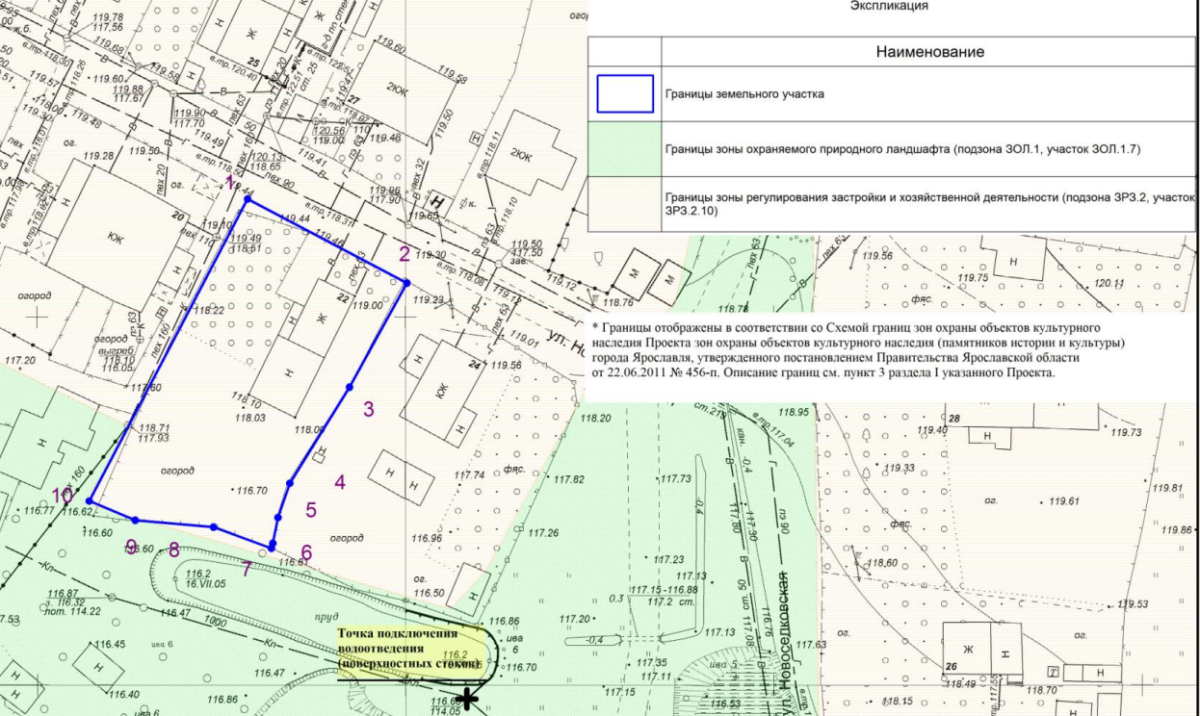Select purple boundary point number 1

pyautogui.click(x=230, y=183)
